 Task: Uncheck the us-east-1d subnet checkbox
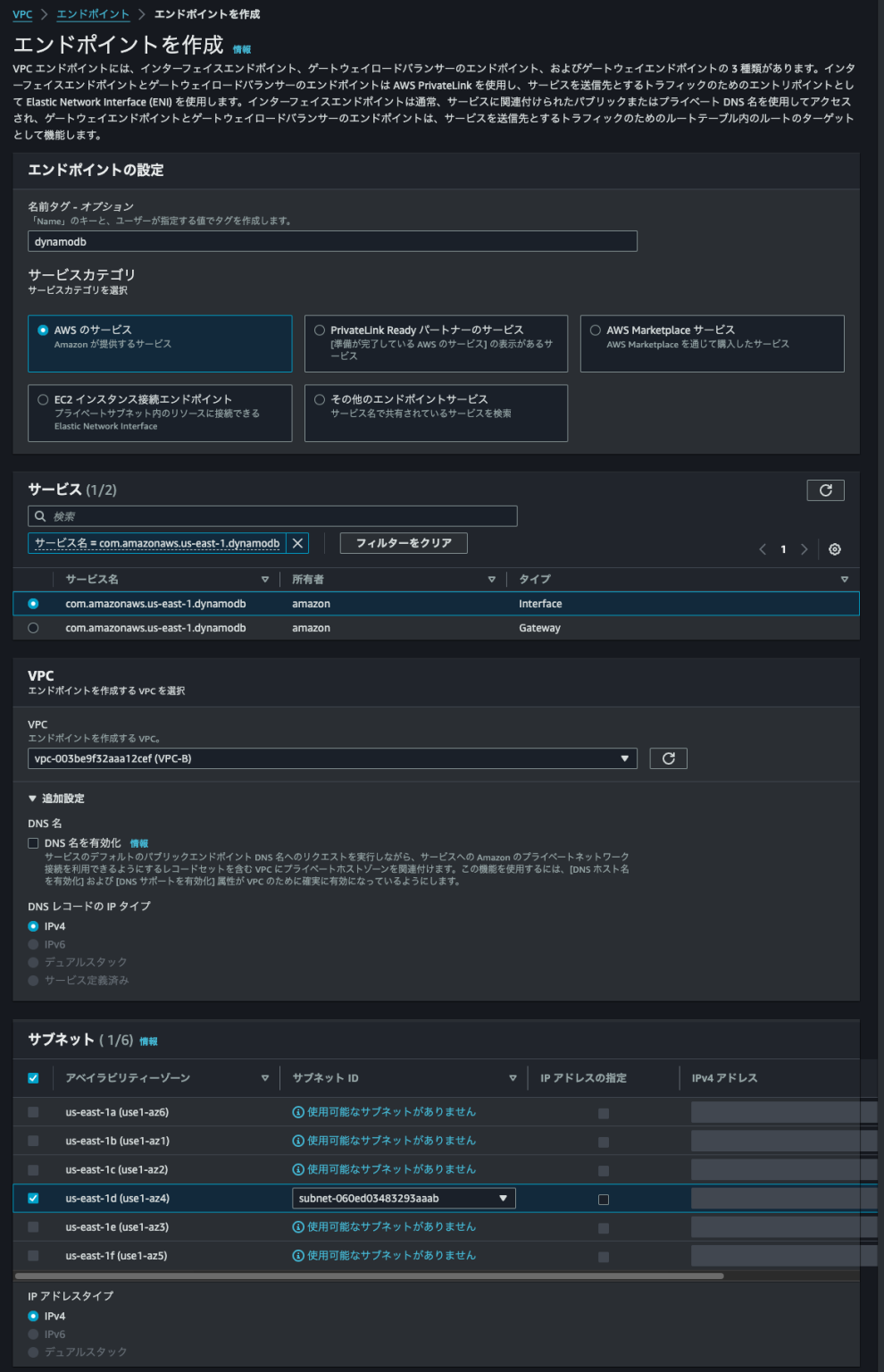pos(33,1198)
